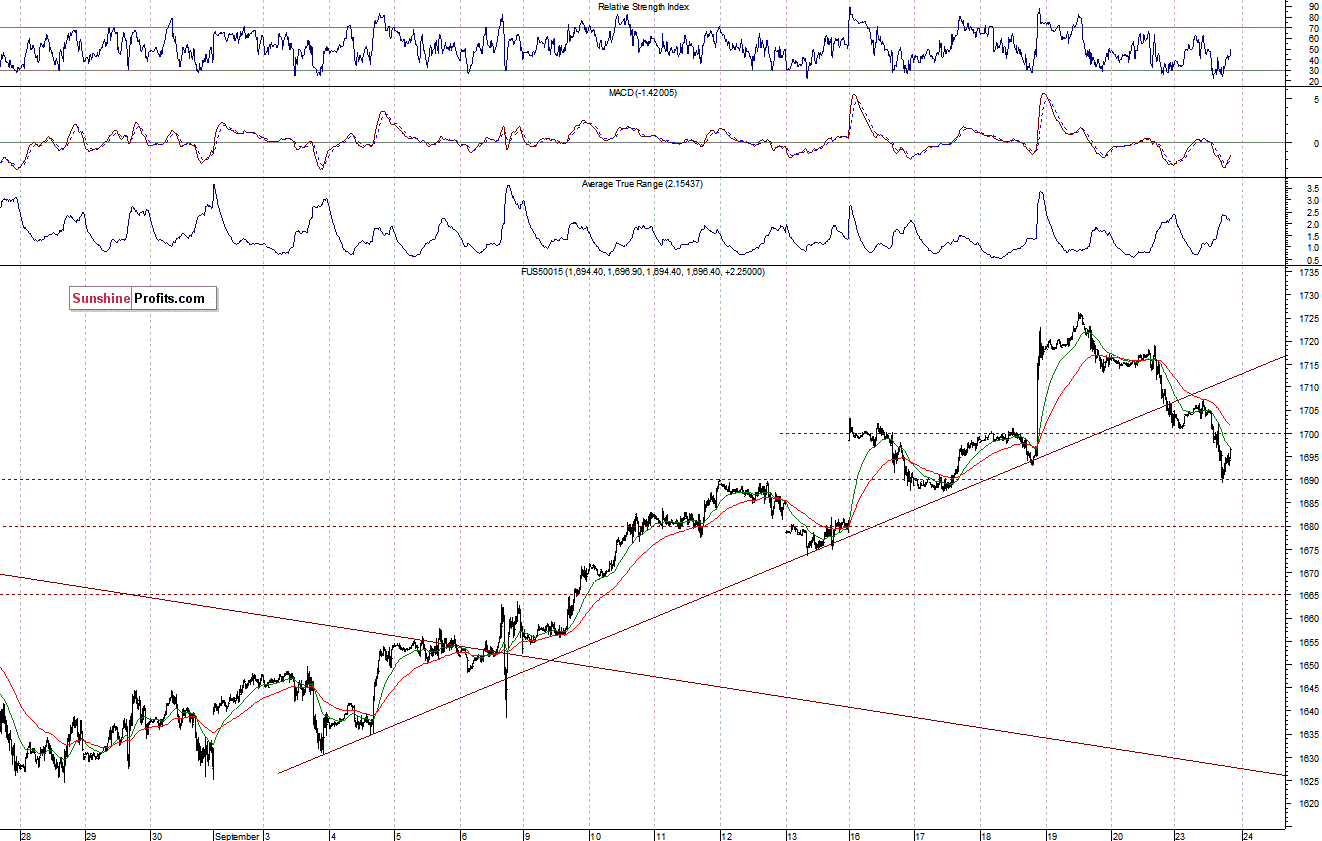
Task: Open the SunshineProfits.com logo link
Action: pyautogui.click(x=143, y=298)
